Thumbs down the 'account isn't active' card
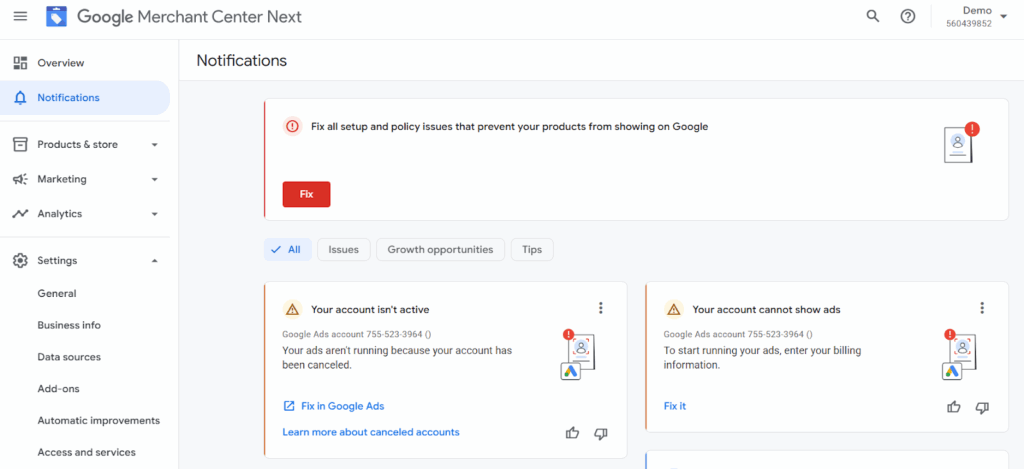Image resolution: width=1024 pixels, height=469 pixels. coord(601,433)
